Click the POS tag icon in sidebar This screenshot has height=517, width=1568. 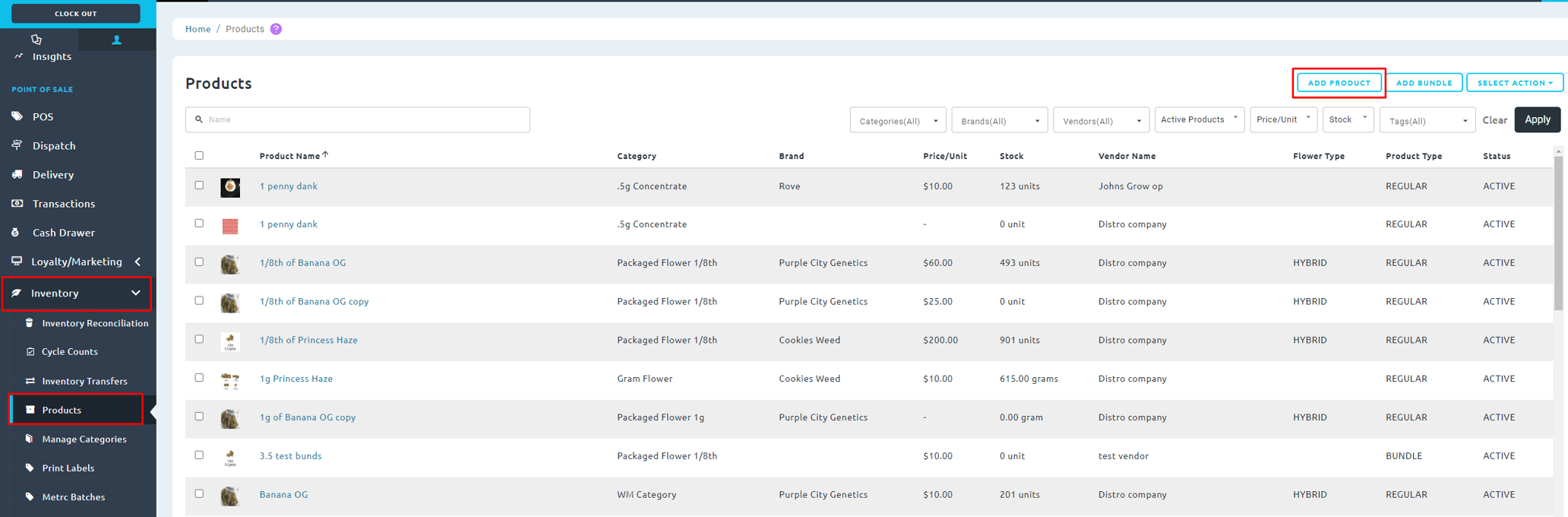[17, 116]
